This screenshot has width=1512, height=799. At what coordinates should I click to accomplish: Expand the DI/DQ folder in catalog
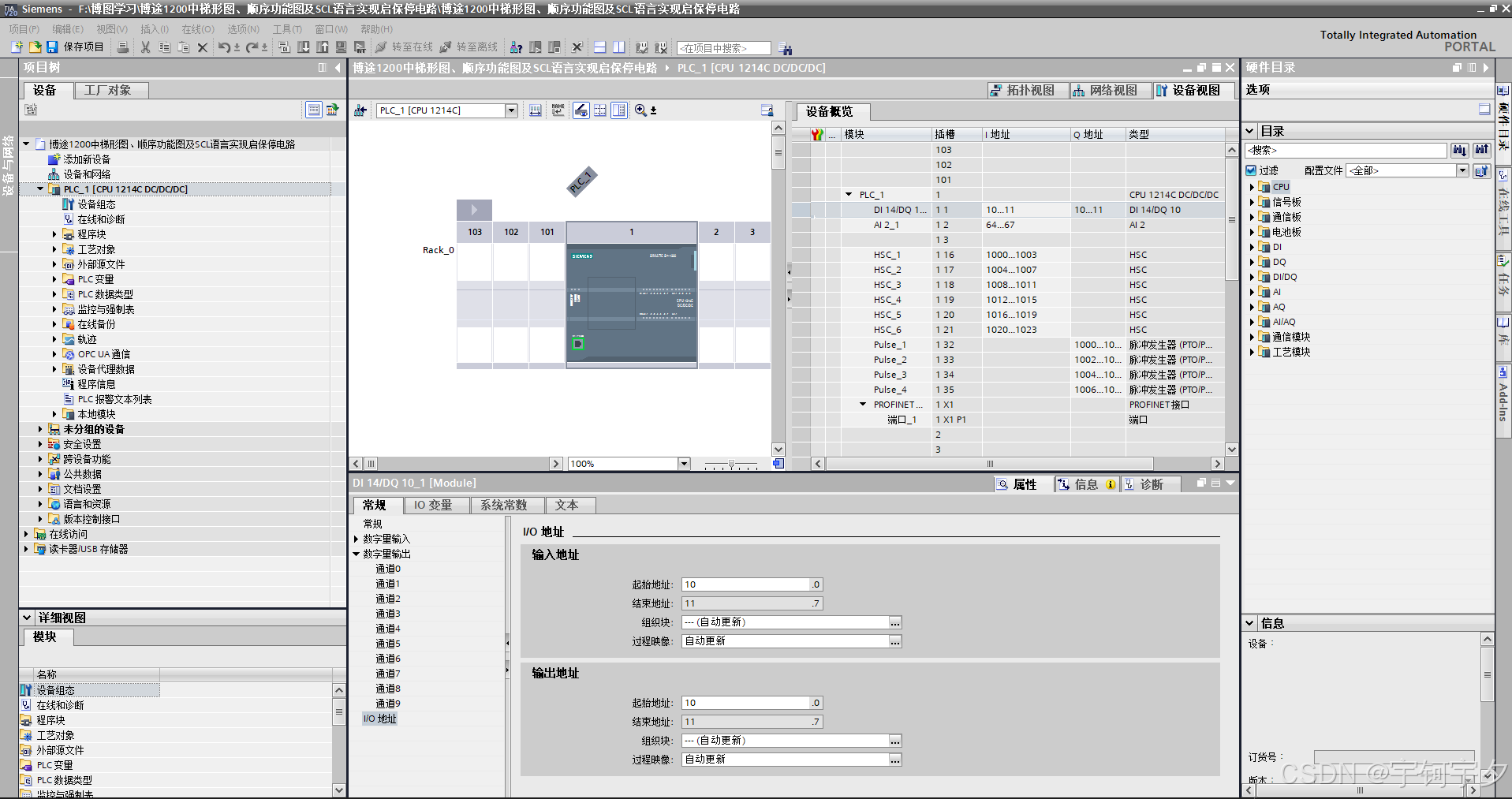(x=1252, y=277)
